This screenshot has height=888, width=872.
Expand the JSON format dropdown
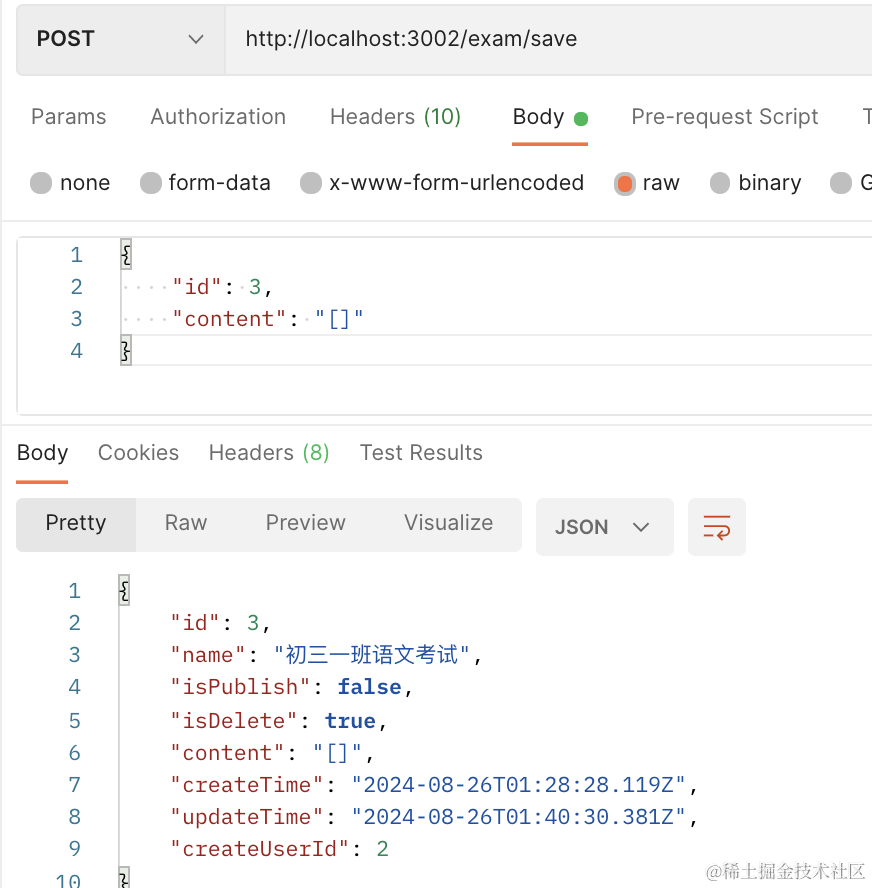[x=604, y=527]
